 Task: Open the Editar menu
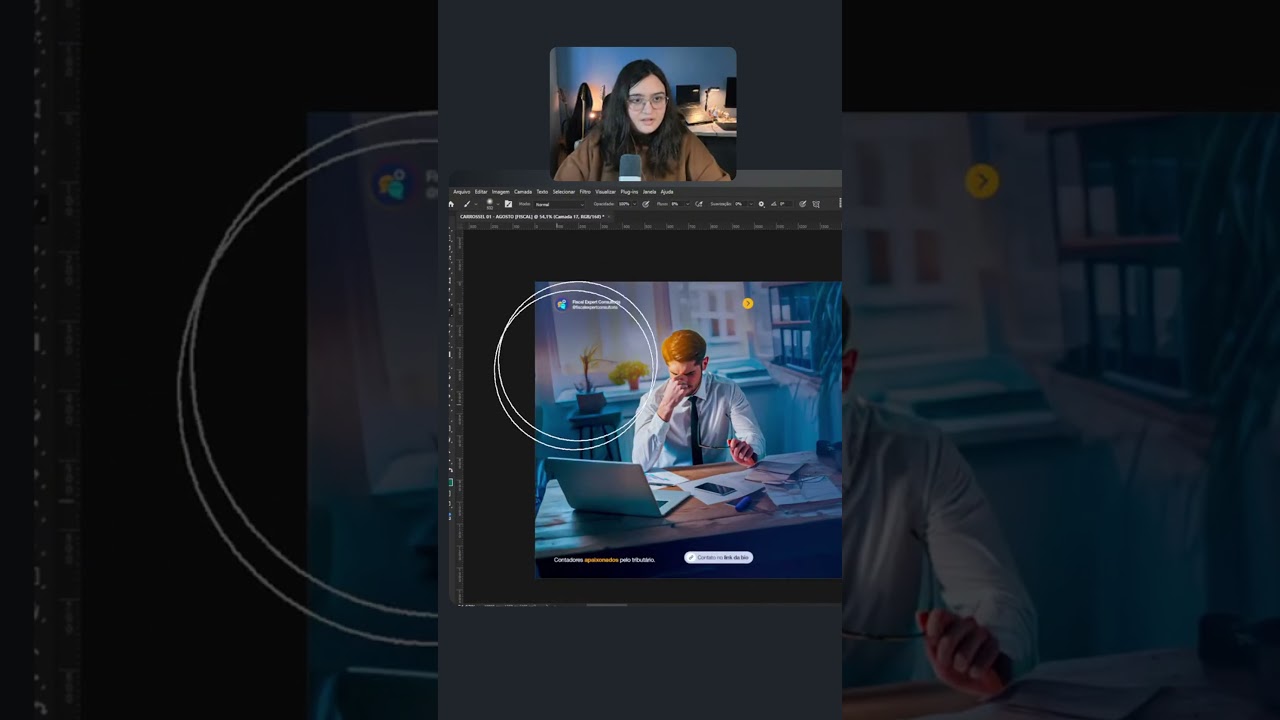(481, 191)
